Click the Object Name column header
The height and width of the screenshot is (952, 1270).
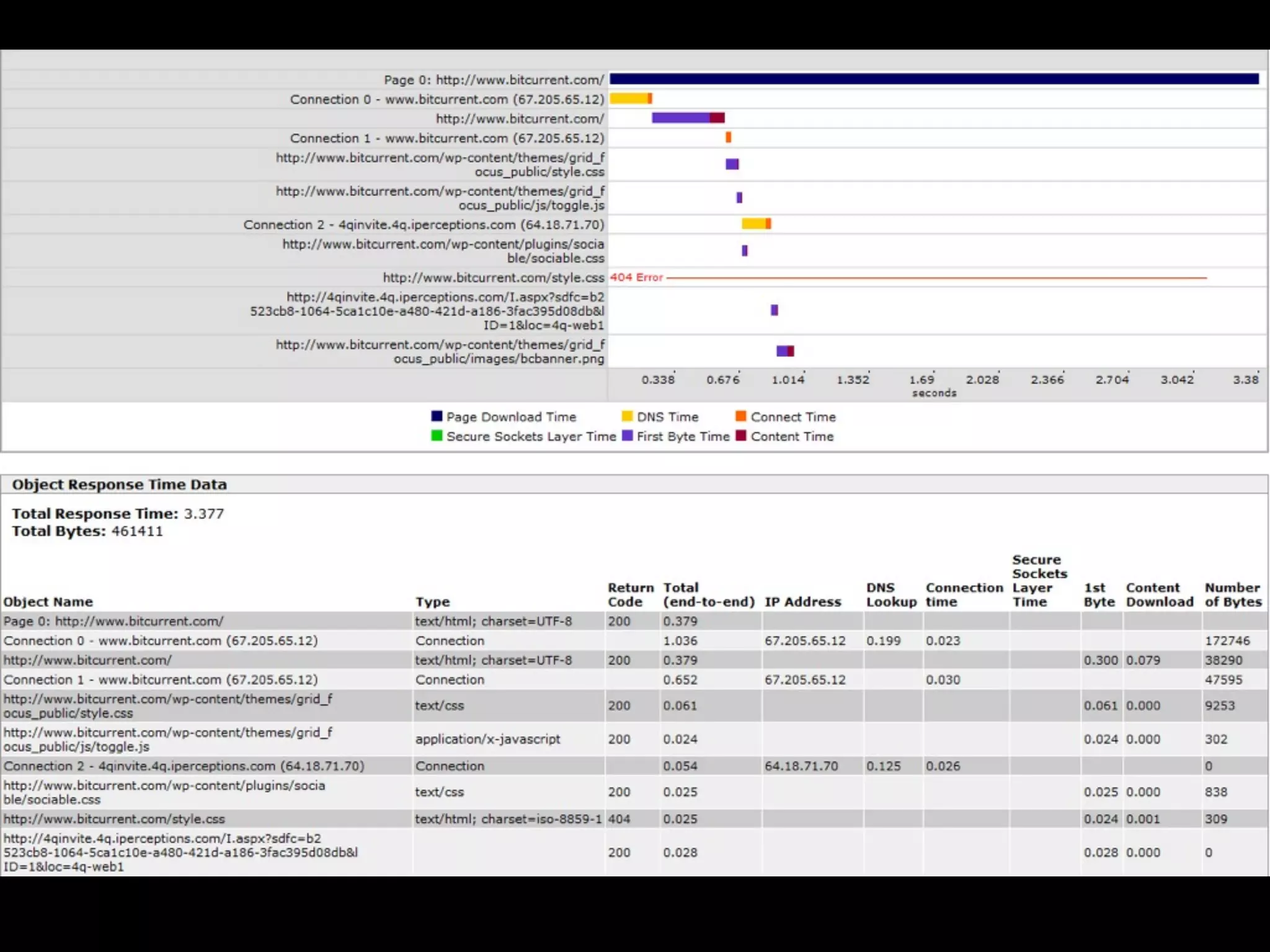point(48,602)
